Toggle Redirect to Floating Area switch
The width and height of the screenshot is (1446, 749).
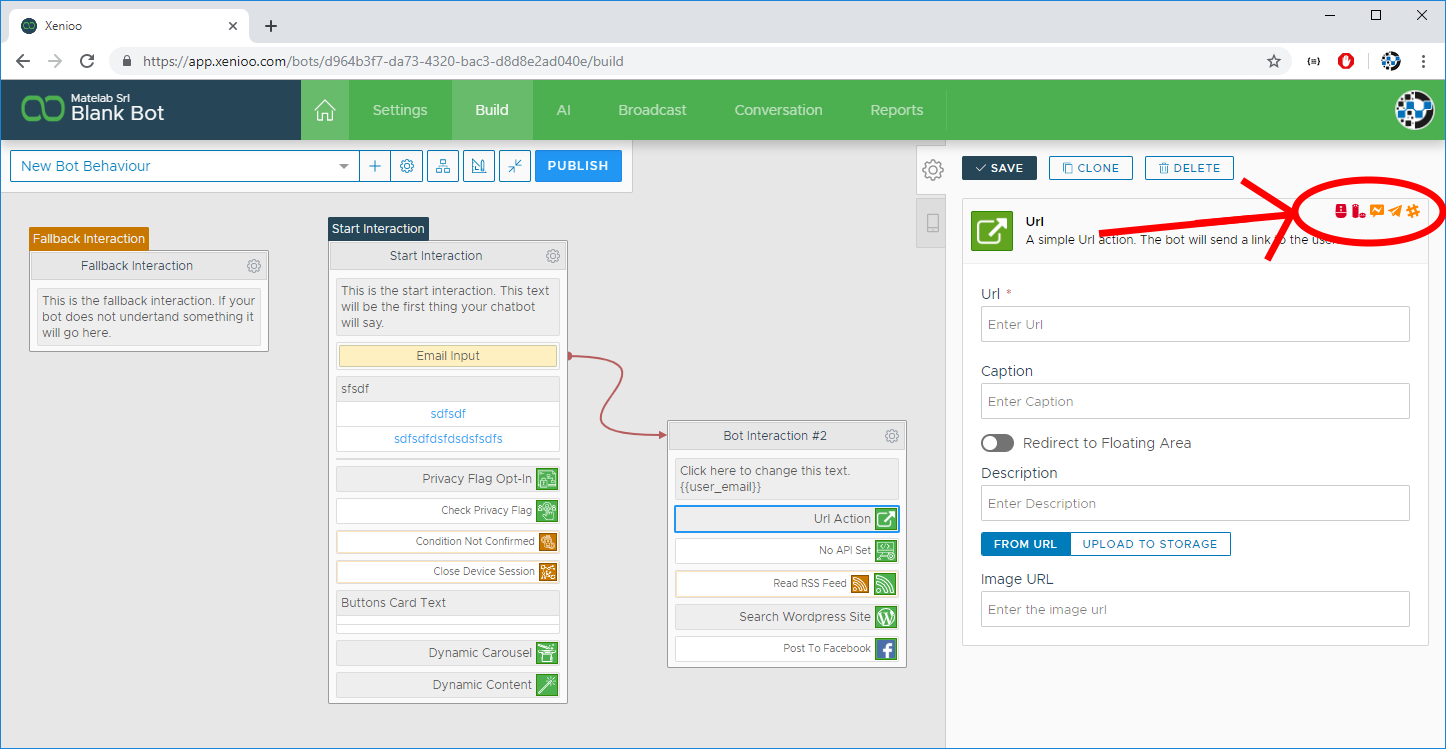(997, 443)
